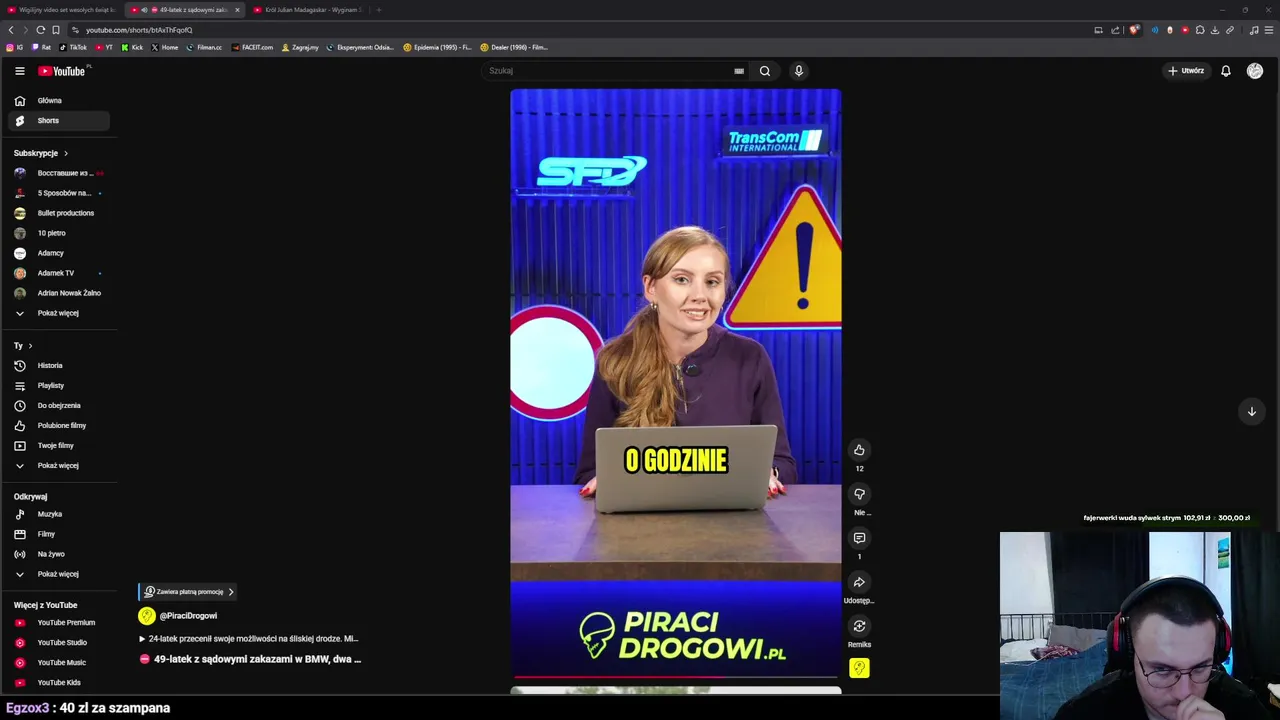Bookmark this page icon
Screen dimensions: 1280x720
[x=56, y=30]
